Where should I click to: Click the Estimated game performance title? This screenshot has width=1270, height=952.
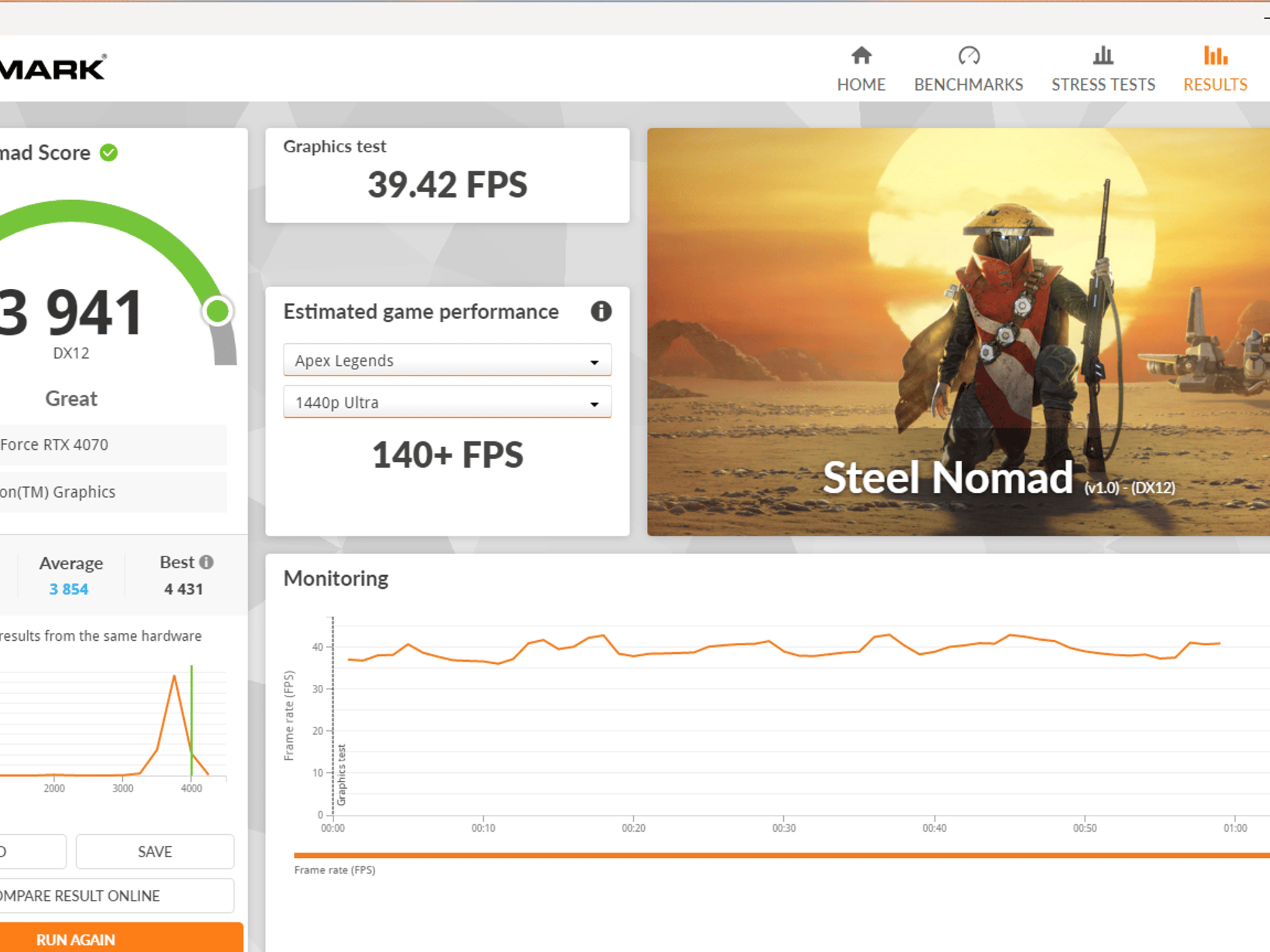click(x=421, y=312)
